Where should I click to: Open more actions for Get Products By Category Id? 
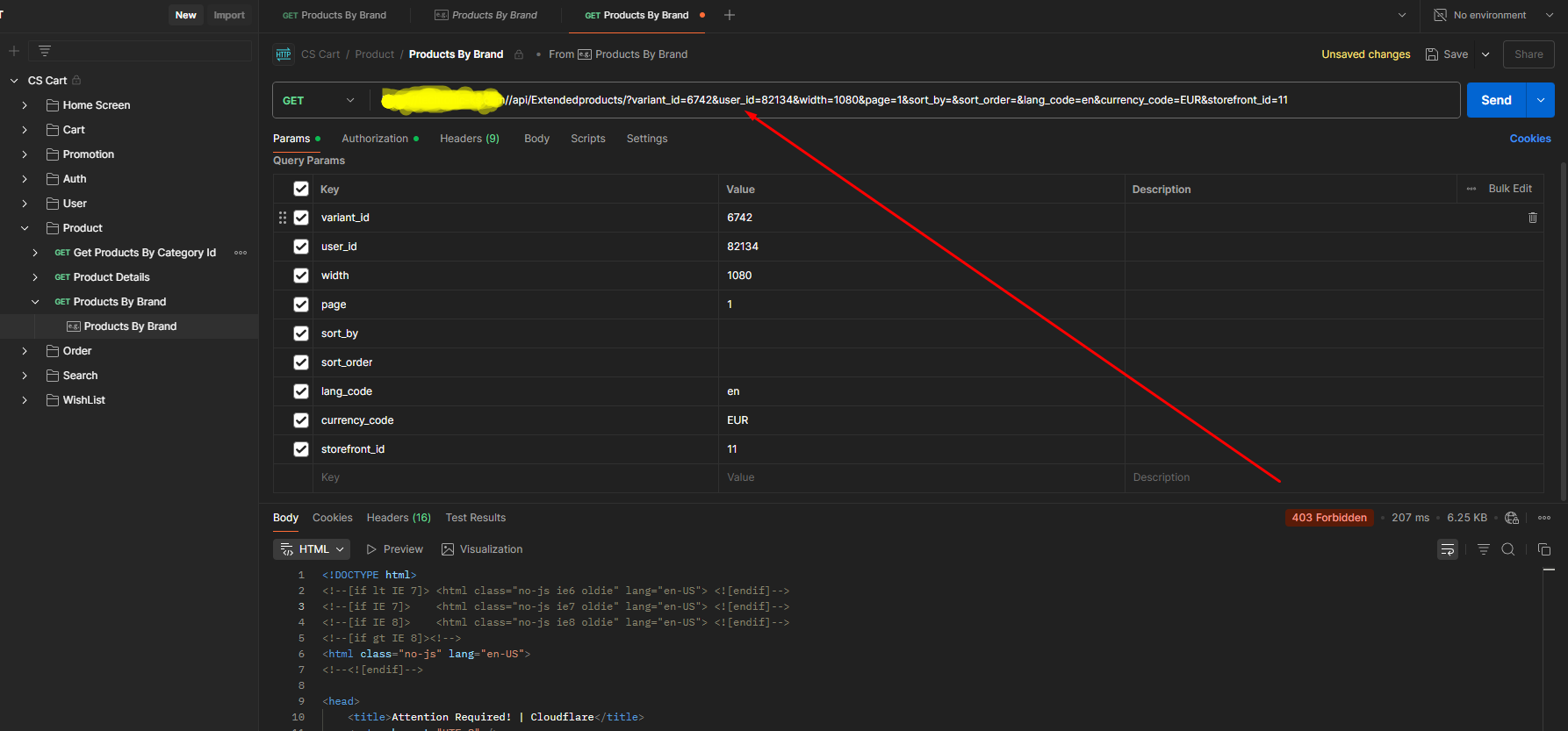pyautogui.click(x=241, y=253)
